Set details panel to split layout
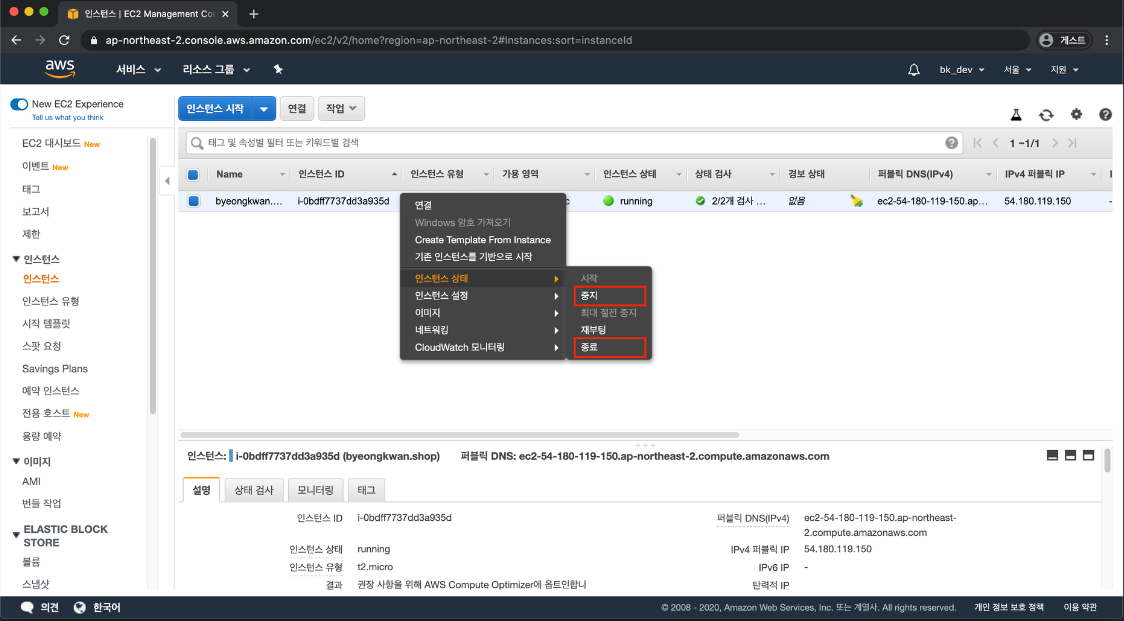 (x=1070, y=455)
